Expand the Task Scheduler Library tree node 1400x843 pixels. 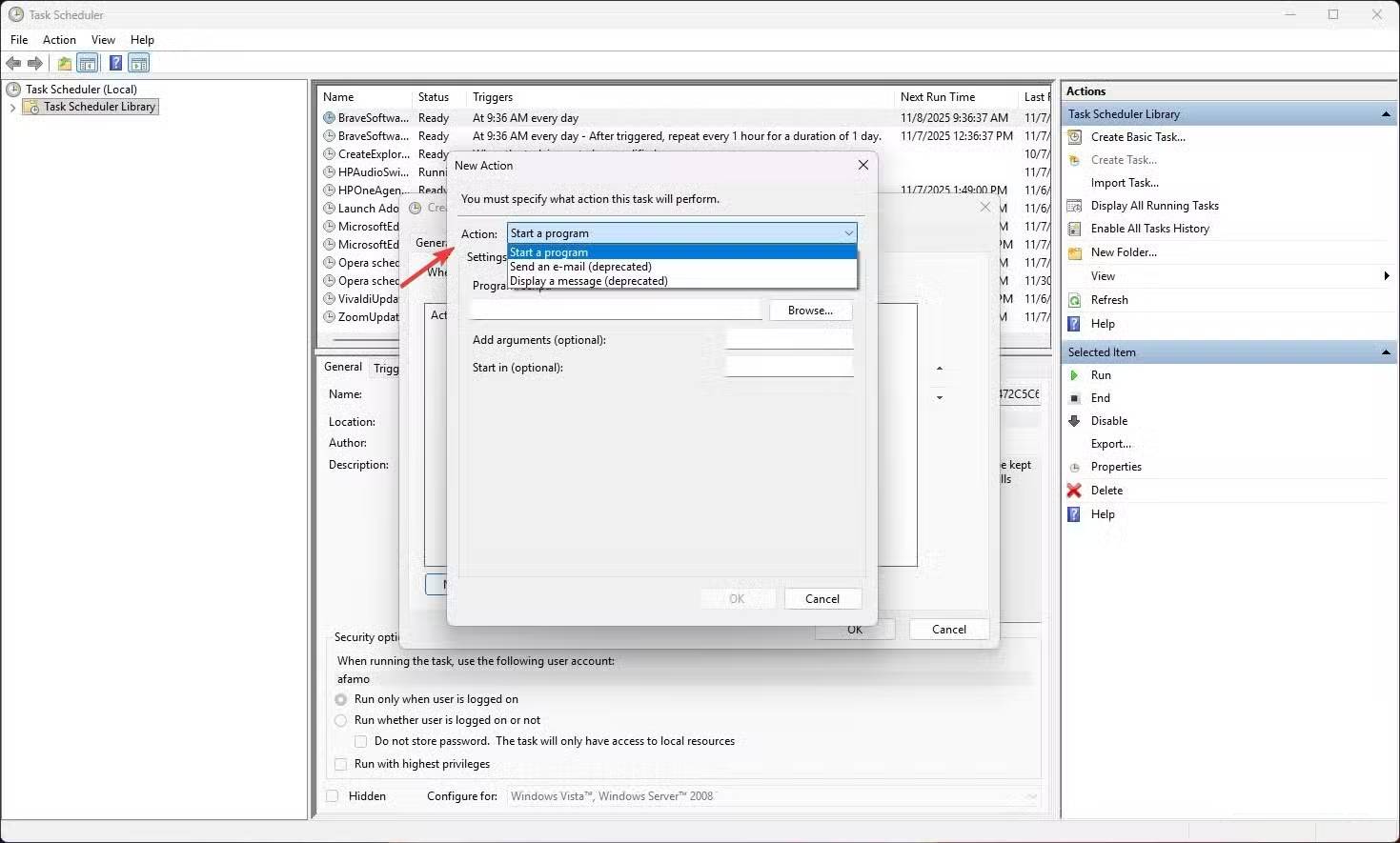pyautogui.click(x=12, y=108)
